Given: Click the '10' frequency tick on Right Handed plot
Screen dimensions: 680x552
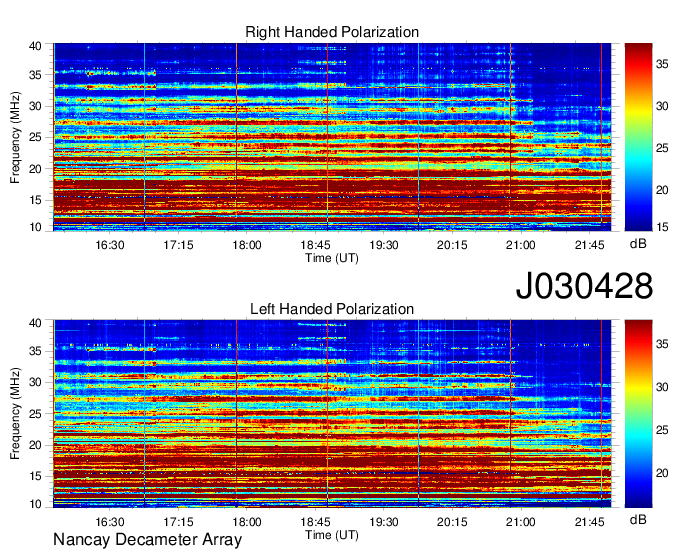Looking at the screenshot, I should 35,227.
